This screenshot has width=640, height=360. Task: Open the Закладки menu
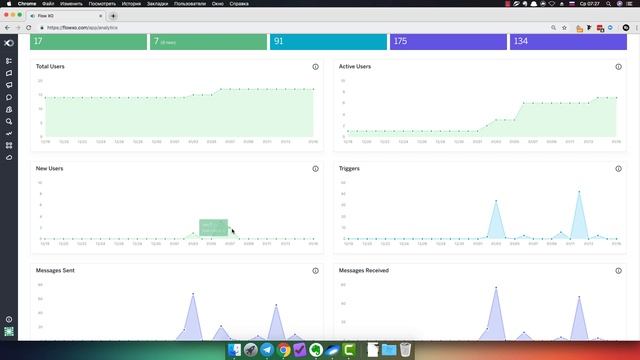pos(157,4)
